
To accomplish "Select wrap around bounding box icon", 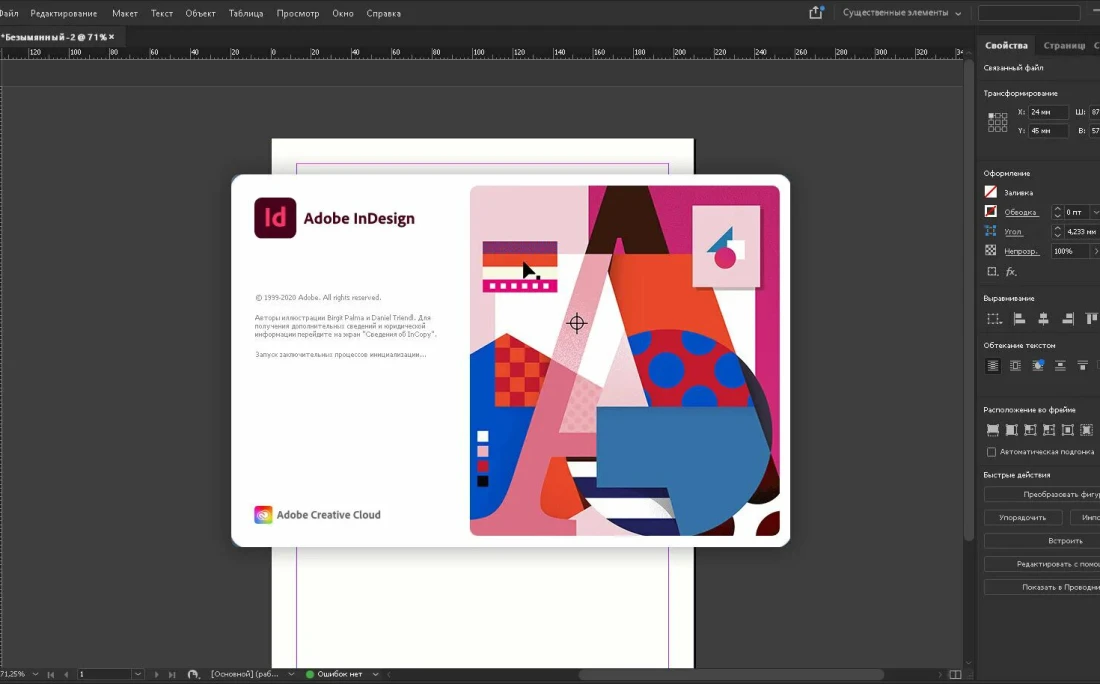I will pos(1015,366).
